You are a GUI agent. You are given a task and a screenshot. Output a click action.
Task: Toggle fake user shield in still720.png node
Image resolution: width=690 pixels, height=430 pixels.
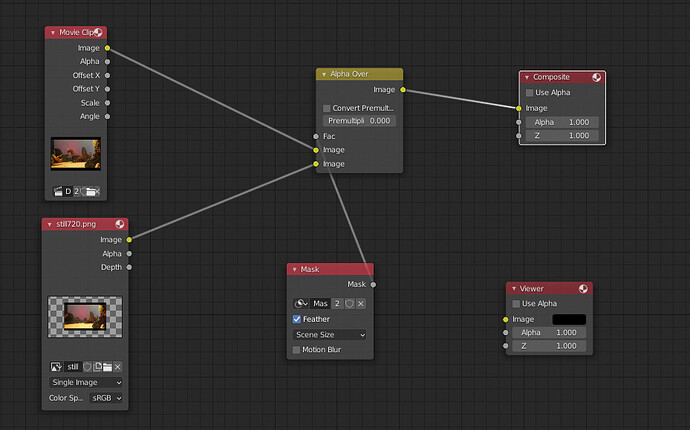(87, 367)
